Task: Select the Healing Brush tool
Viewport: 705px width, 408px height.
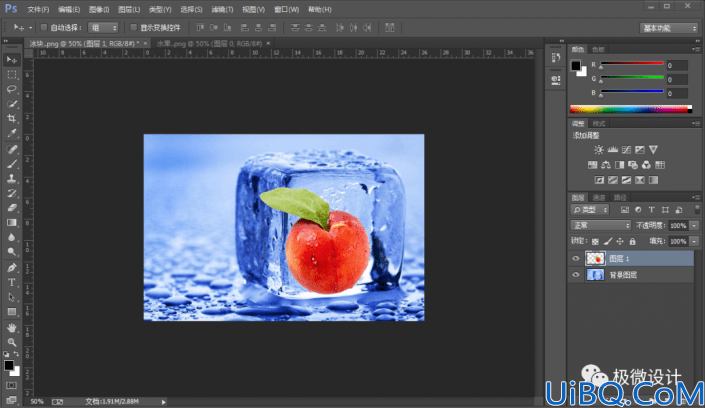Action: [x=12, y=149]
